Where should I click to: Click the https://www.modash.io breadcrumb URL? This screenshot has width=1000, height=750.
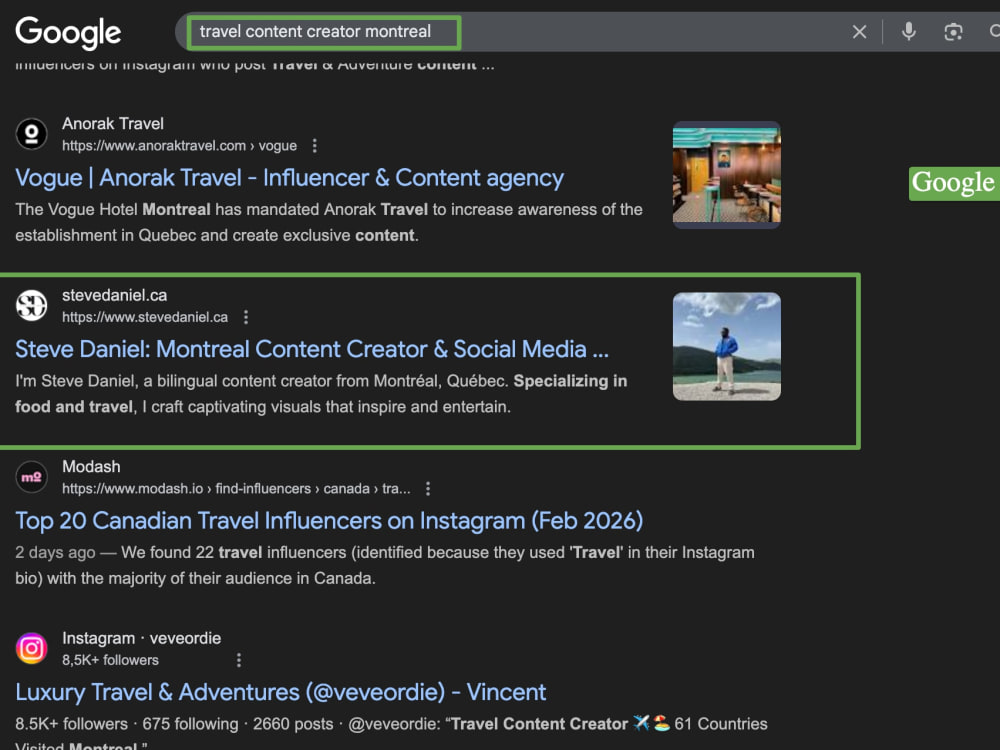(x=236, y=489)
